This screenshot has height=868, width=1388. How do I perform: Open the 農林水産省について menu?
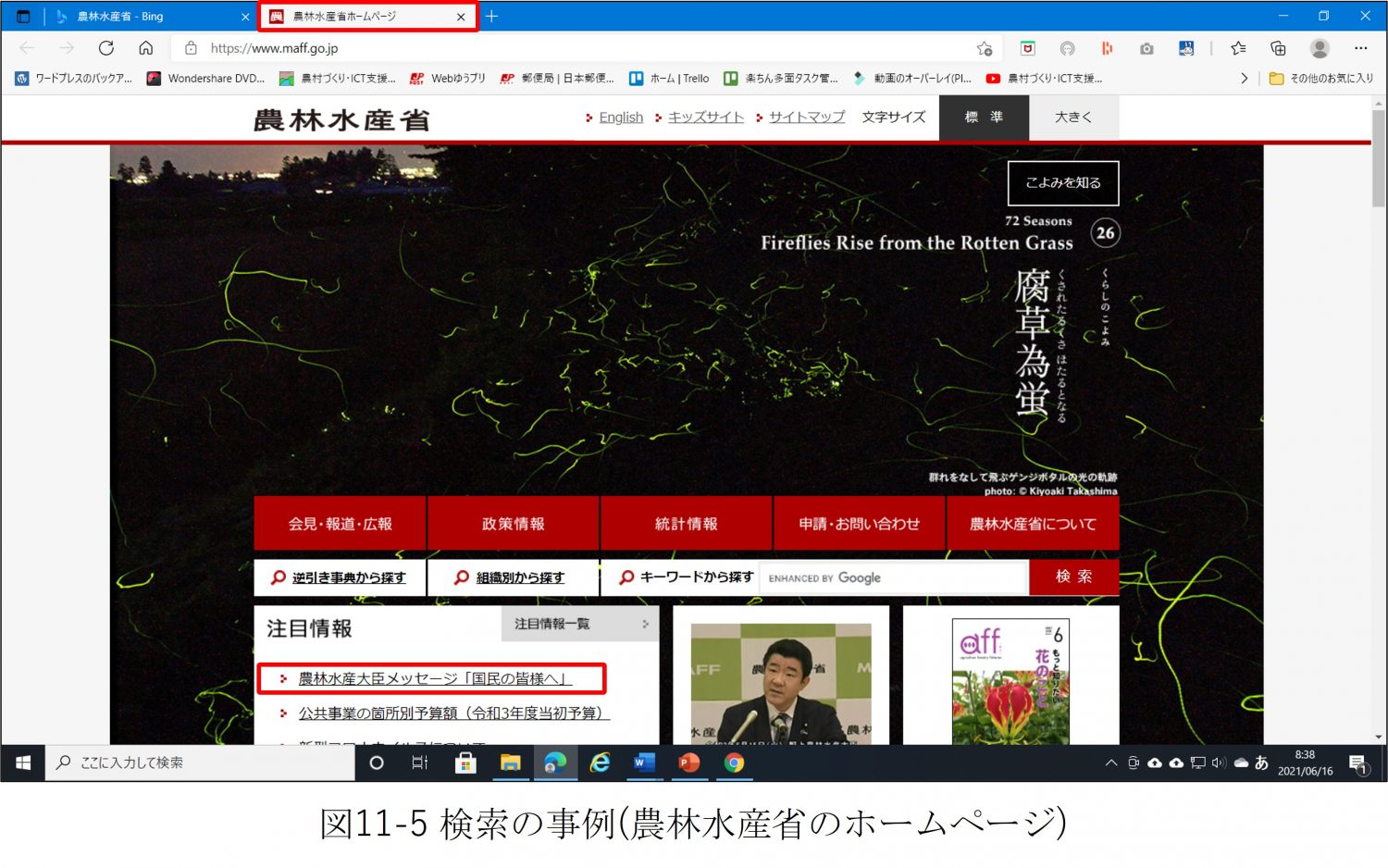1033,524
